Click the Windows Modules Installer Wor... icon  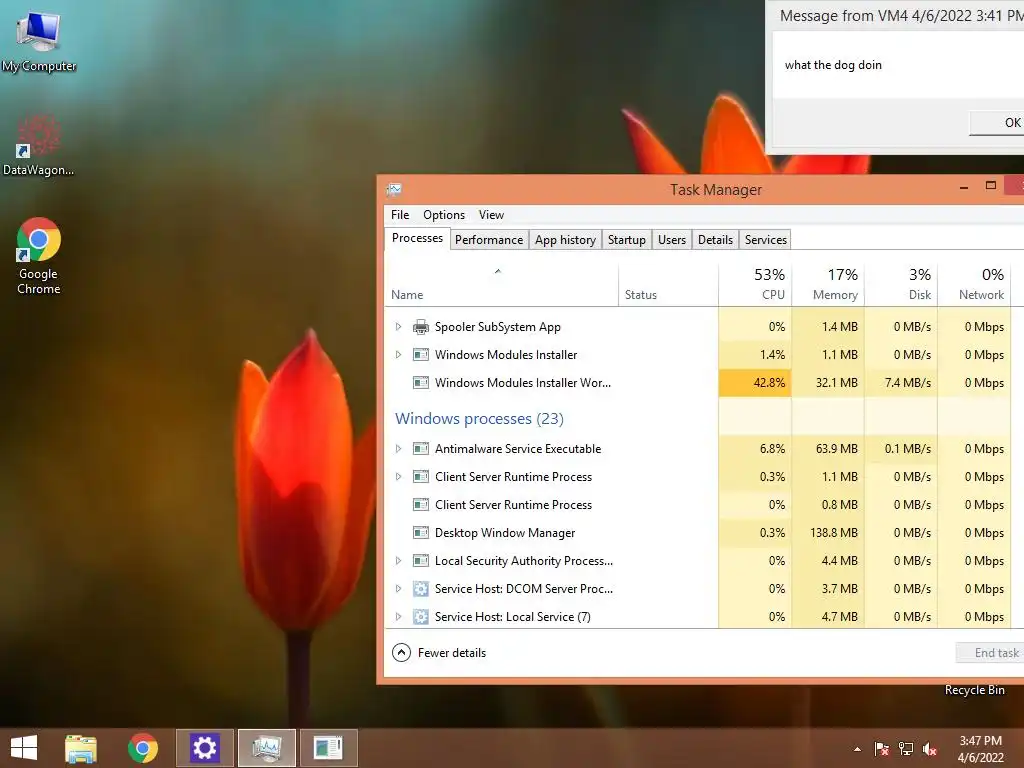pos(421,383)
